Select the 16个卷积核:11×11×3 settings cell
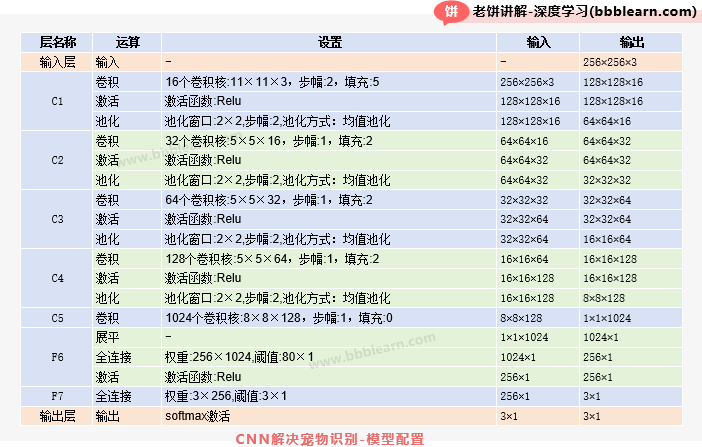This screenshot has width=702, height=447. coord(329,82)
